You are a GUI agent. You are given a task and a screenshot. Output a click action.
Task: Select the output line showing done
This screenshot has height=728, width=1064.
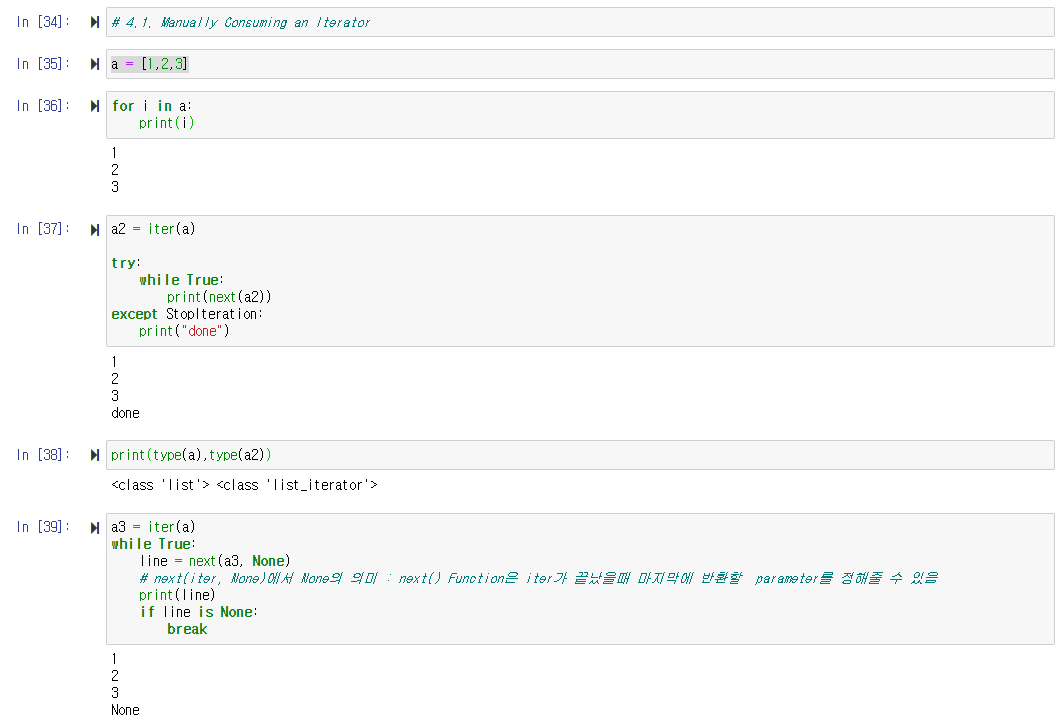(124, 412)
